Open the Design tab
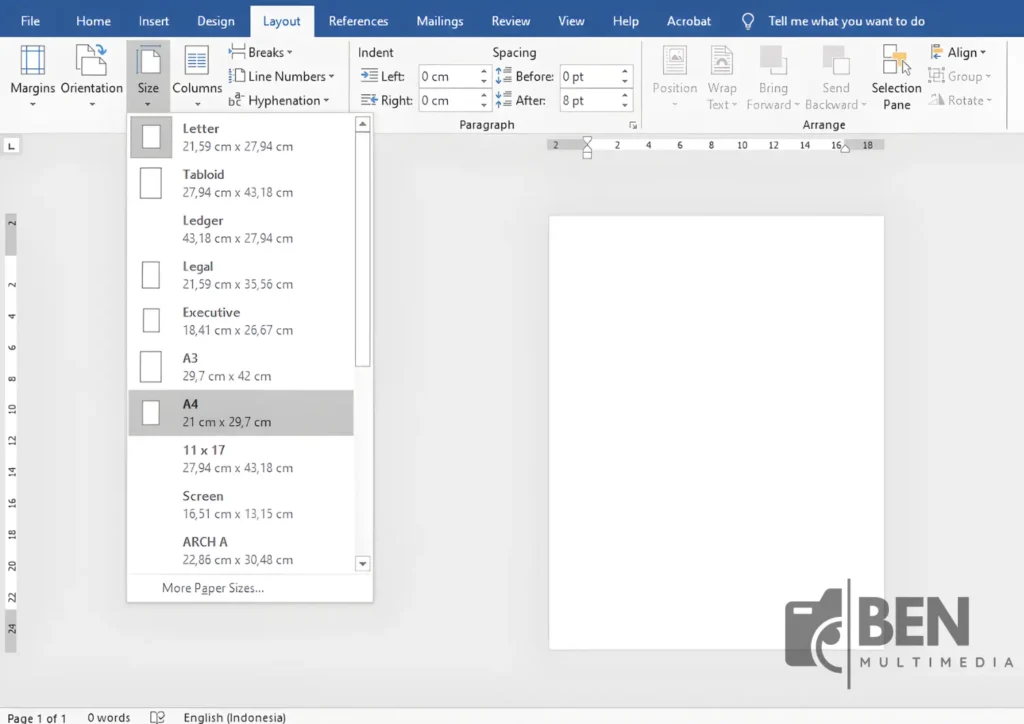This screenshot has height=724, width=1024. 215,20
